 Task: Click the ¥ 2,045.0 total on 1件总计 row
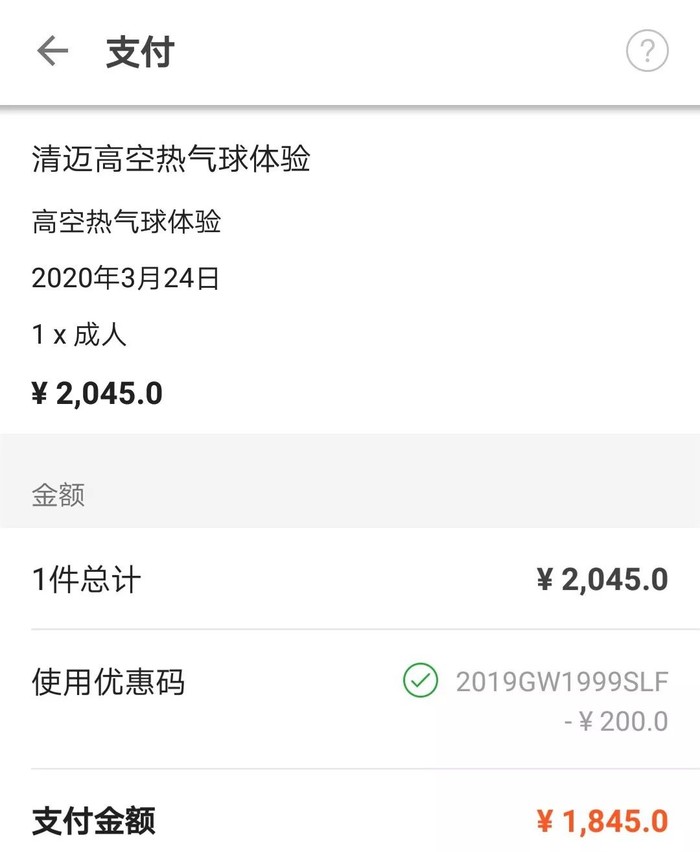pos(602,579)
